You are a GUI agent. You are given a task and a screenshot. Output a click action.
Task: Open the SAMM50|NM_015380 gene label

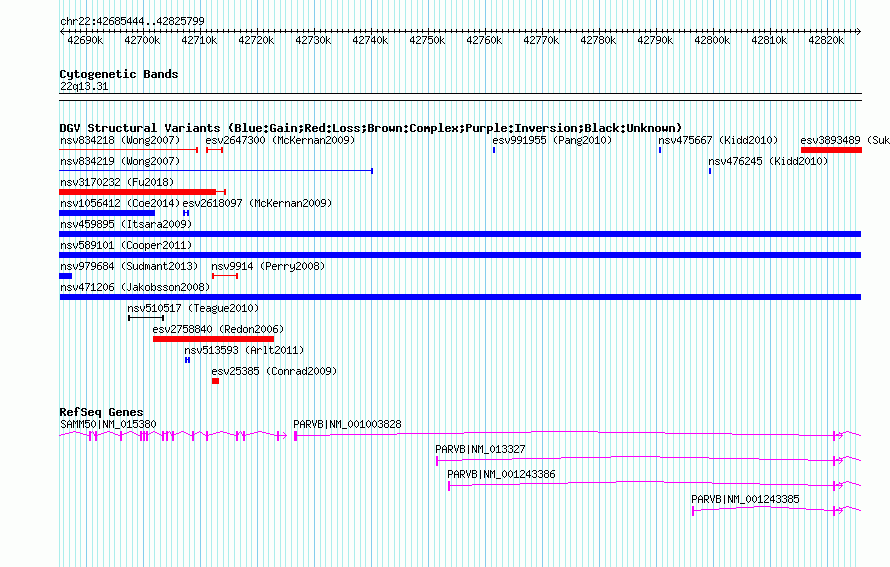click(108, 424)
